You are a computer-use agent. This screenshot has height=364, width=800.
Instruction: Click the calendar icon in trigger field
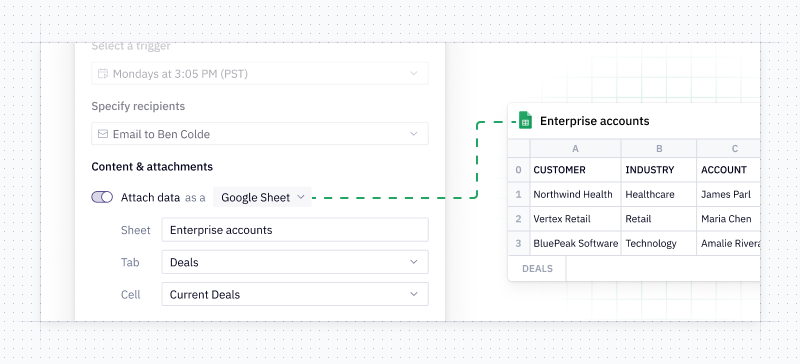tap(103, 74)
